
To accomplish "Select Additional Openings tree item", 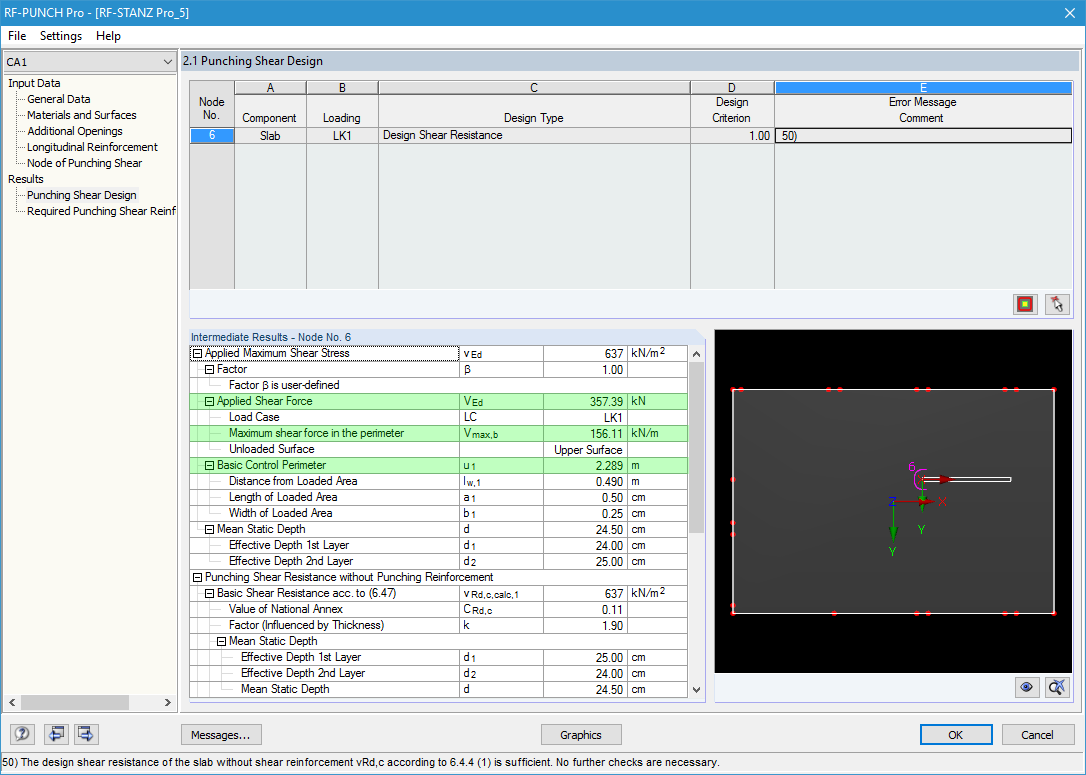I will (75, 131).
